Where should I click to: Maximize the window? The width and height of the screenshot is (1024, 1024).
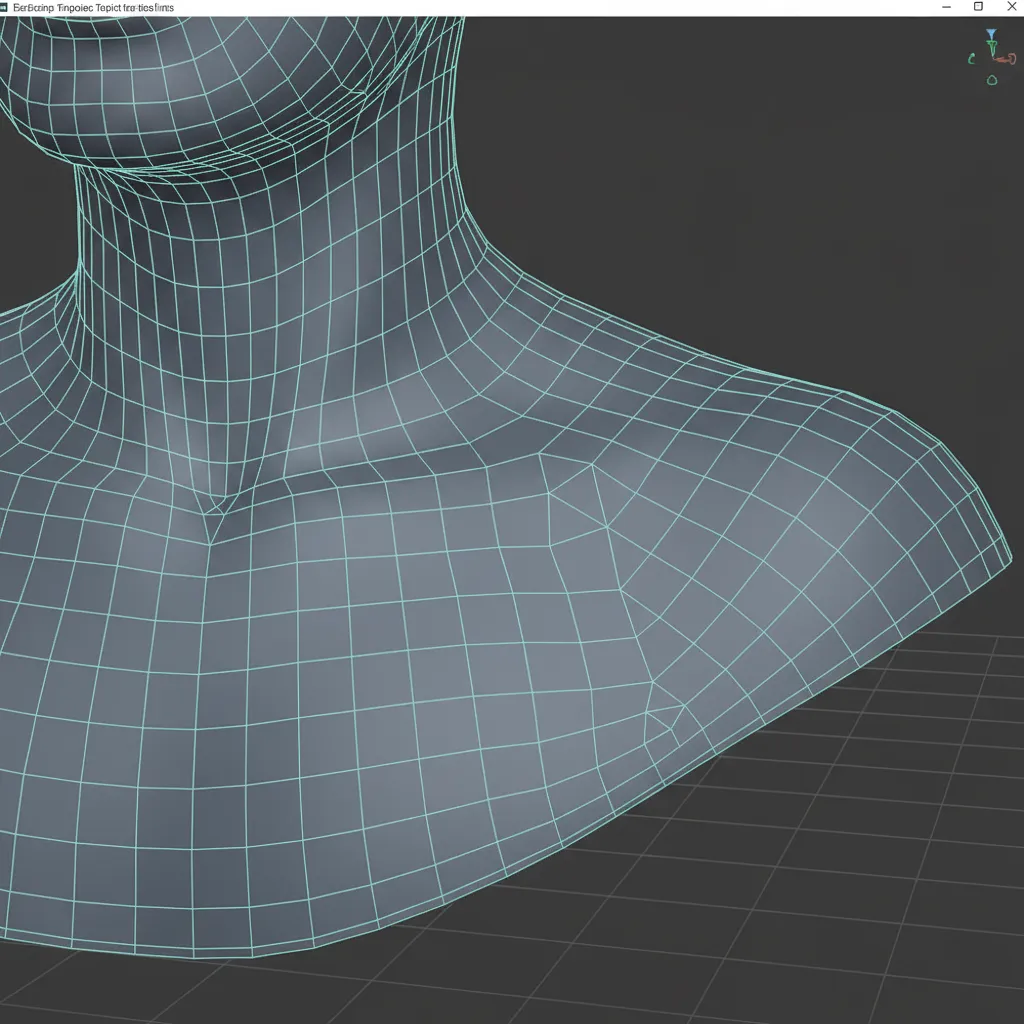click(x=978, y=7)
